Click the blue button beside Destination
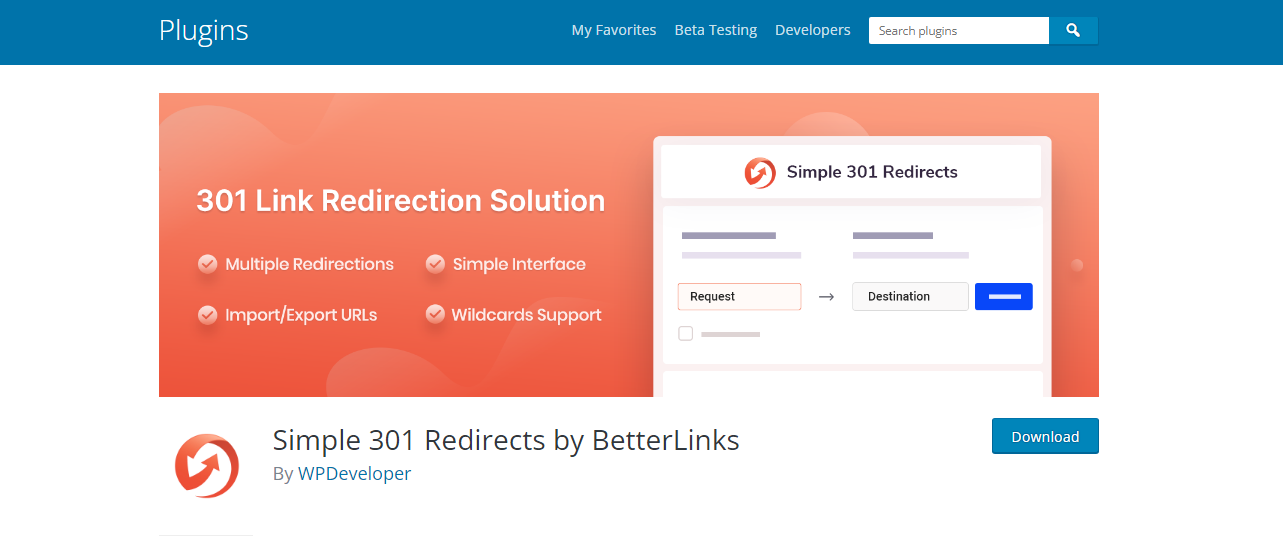 pyautogui.click(x=1004, y=296)
